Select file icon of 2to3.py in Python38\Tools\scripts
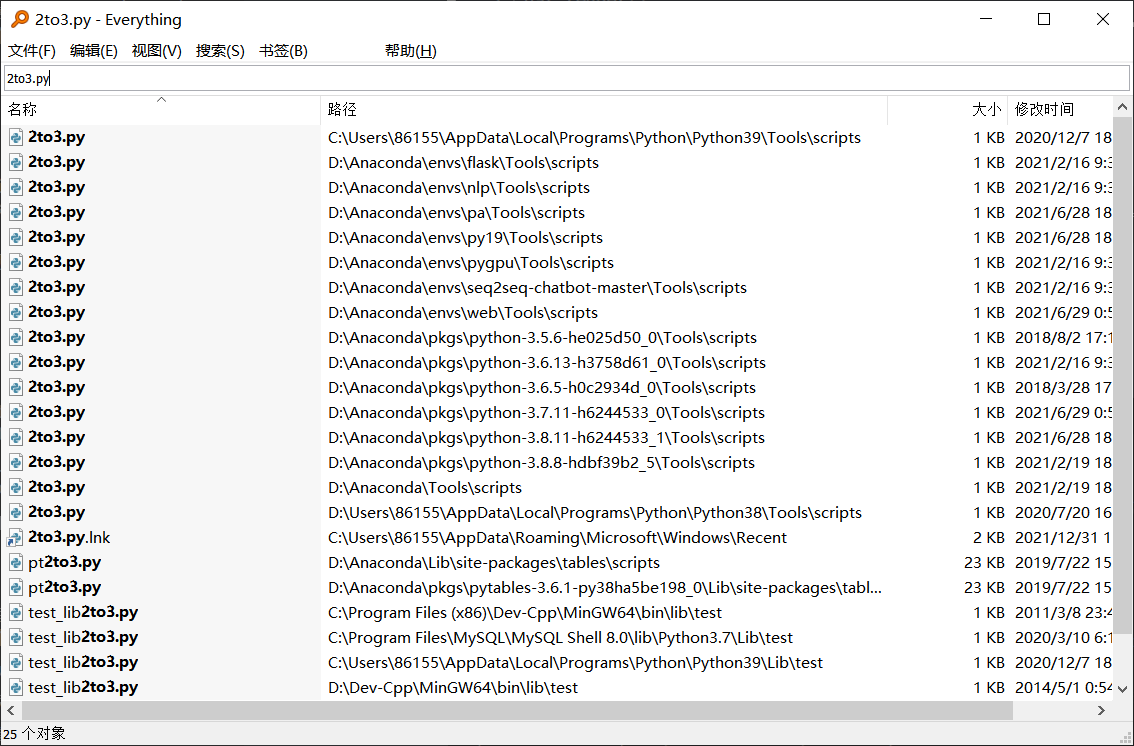Screen dimensions: 1134x746 point(16,512)
